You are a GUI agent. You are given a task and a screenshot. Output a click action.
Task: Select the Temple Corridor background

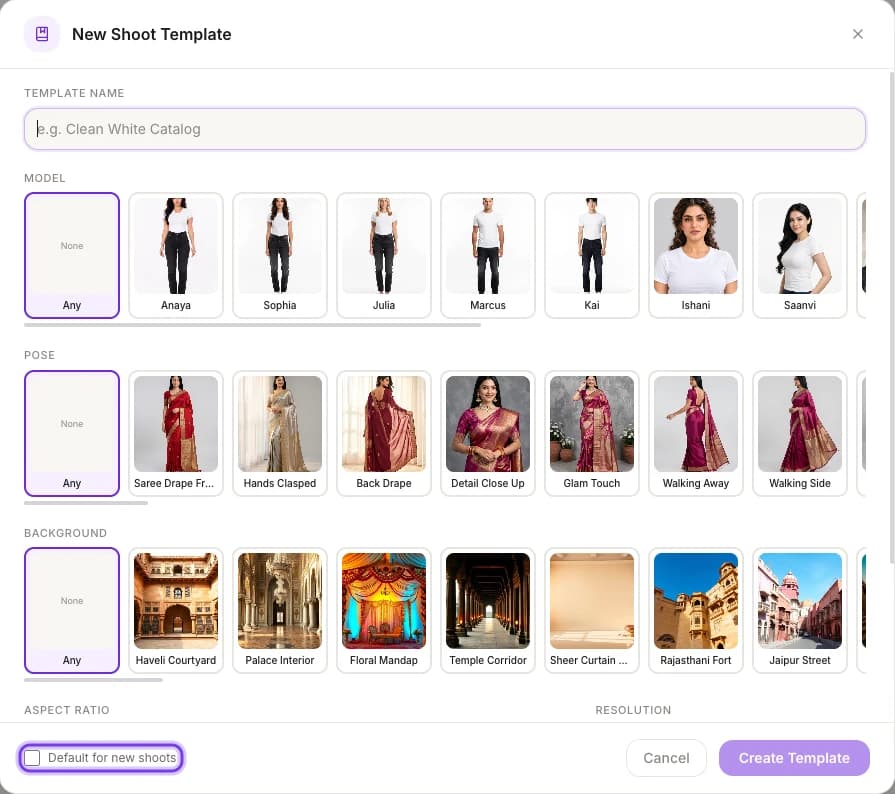pyautogui.click(x=488, y=610)
